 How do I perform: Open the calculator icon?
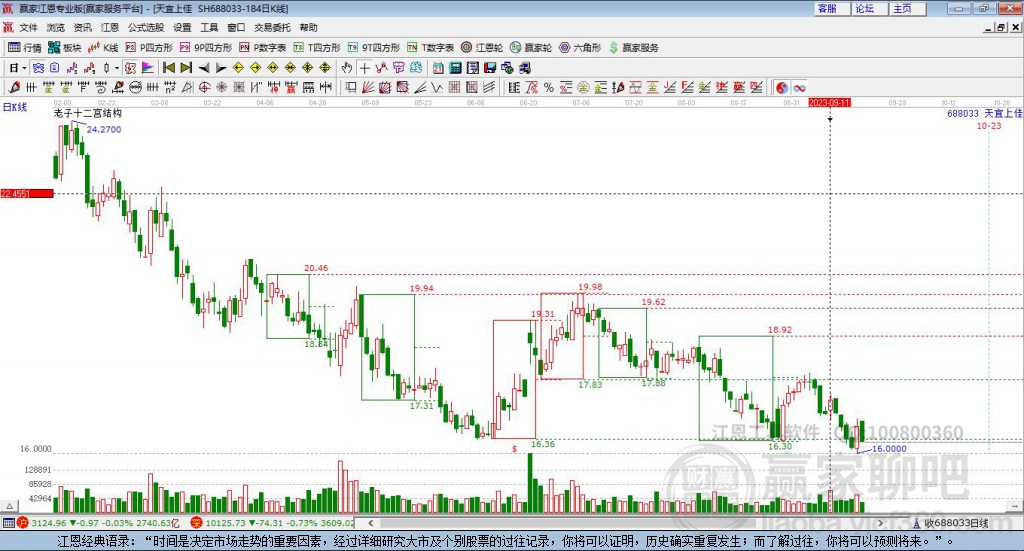(455, 68)
